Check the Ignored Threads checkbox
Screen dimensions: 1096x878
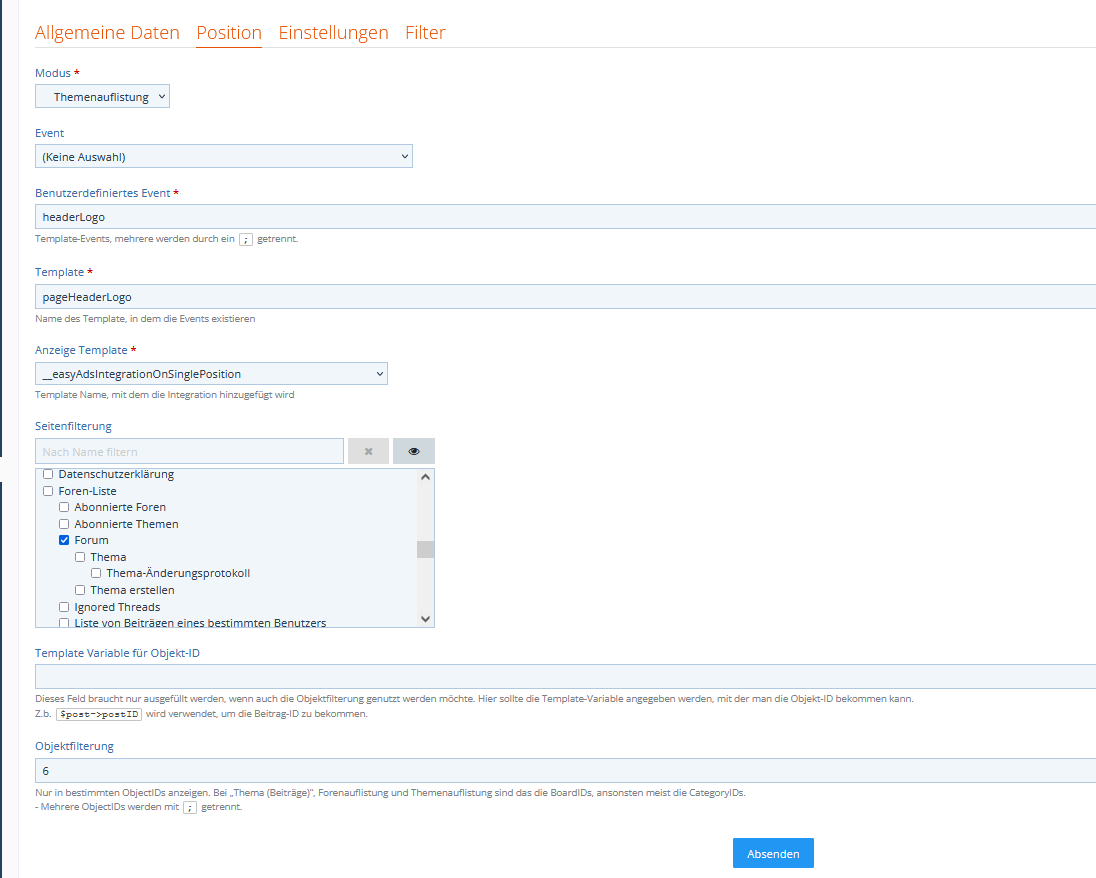click(64, 607)
